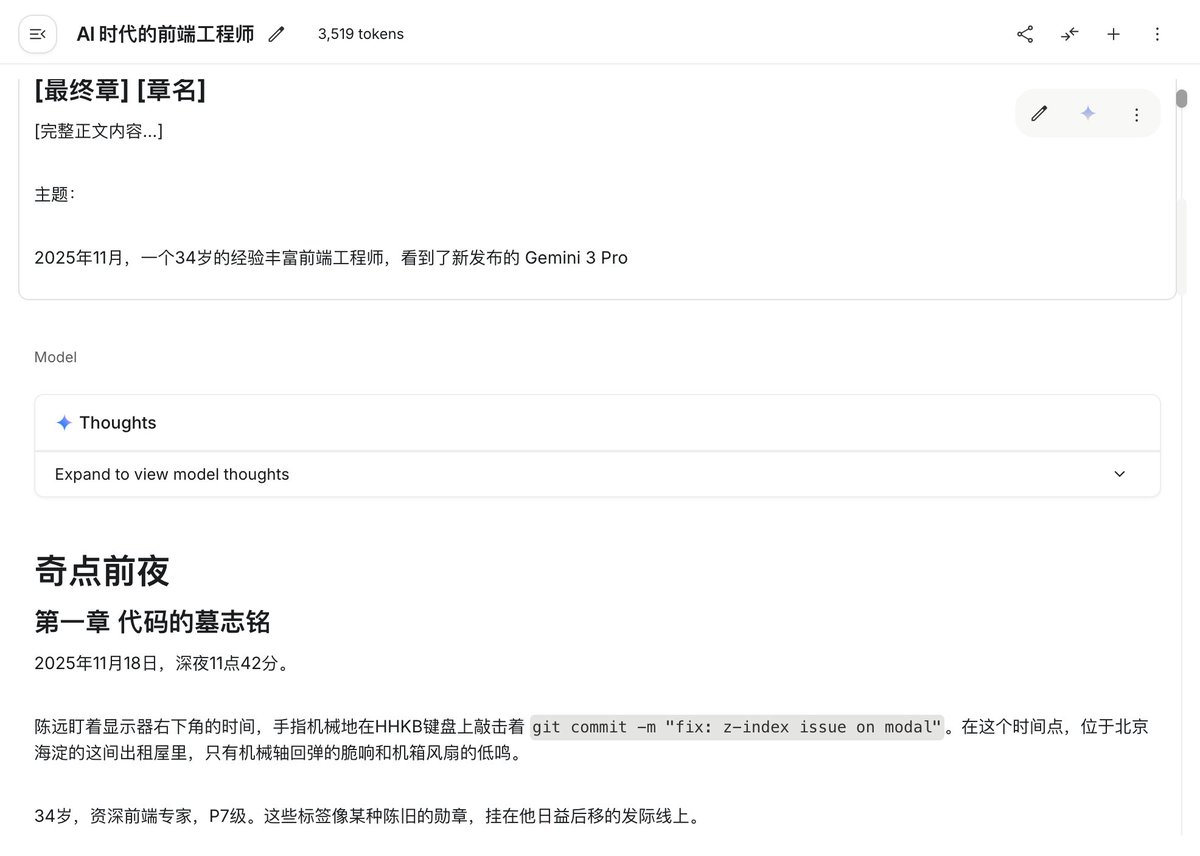Rerun the prompt with sparkle icon
Image resolution: width=1200 pixels, height=856 pixels.
pyautogui.click(x=1088, y=114)
